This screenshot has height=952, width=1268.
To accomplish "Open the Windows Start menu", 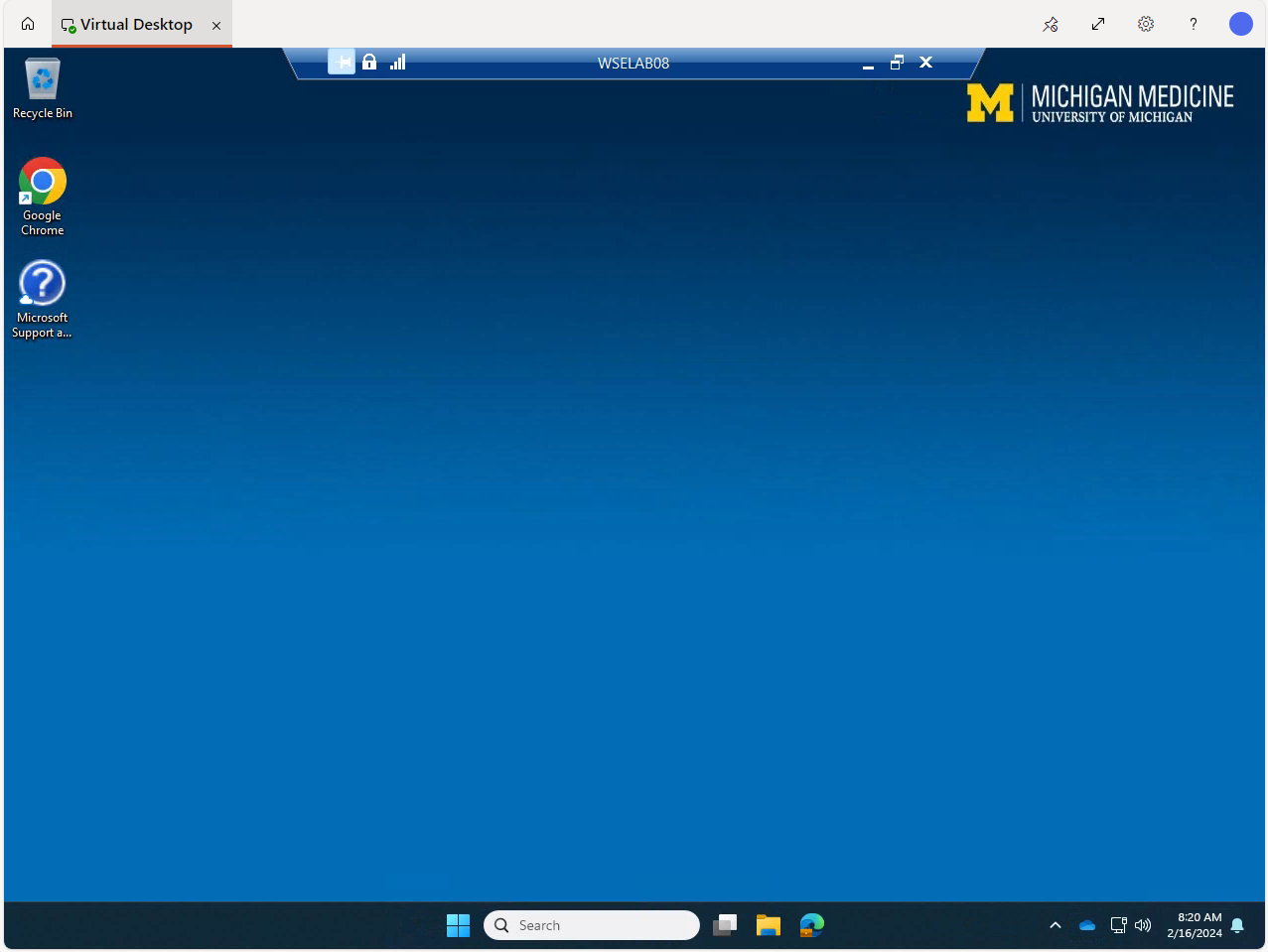I will coord(458,925).
